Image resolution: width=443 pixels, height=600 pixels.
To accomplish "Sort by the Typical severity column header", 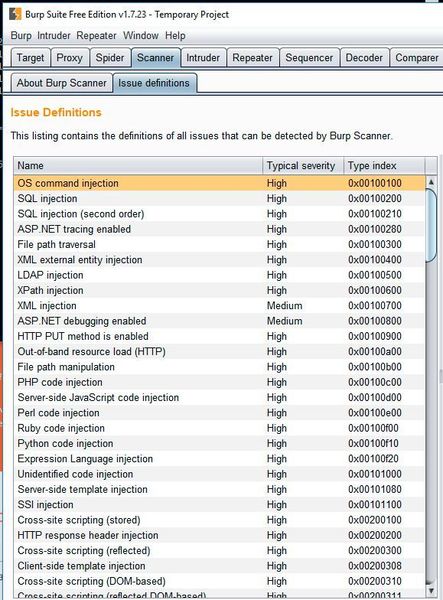I will coord(303,166).
